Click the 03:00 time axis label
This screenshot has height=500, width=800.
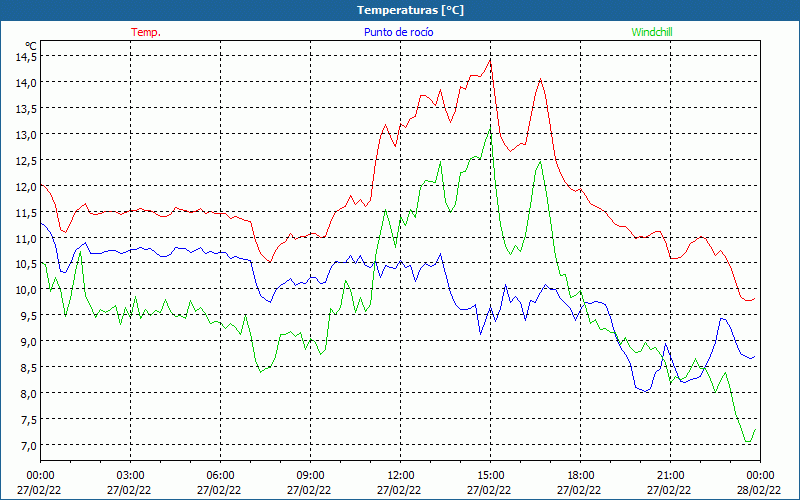(131, 475)
